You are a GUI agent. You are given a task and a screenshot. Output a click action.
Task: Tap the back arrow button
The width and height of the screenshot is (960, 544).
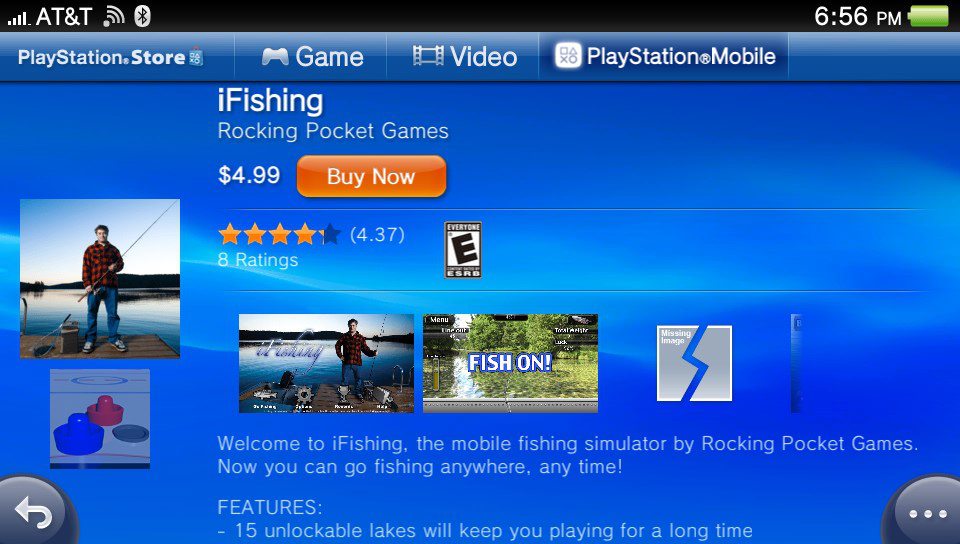click(x=36, y=512)
